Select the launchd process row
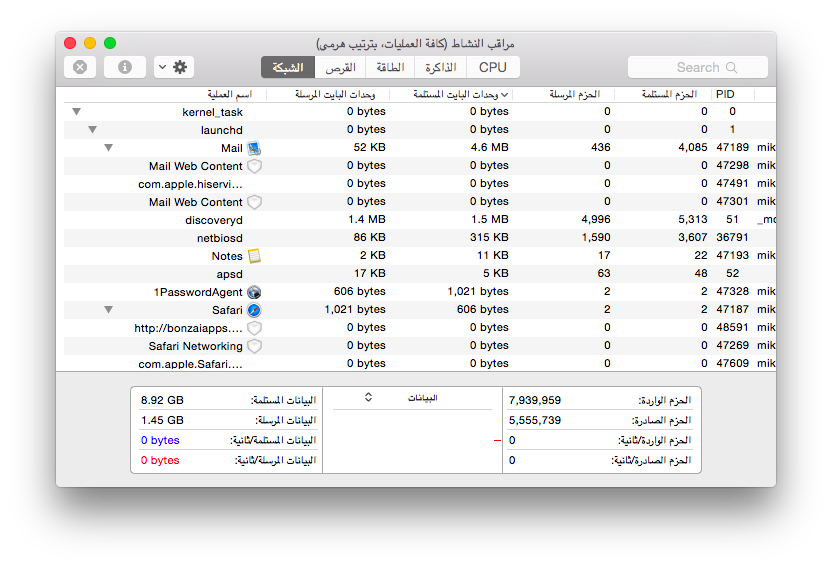Image resolution: width=832 pixels, height=567 pixels. point(420,129)
